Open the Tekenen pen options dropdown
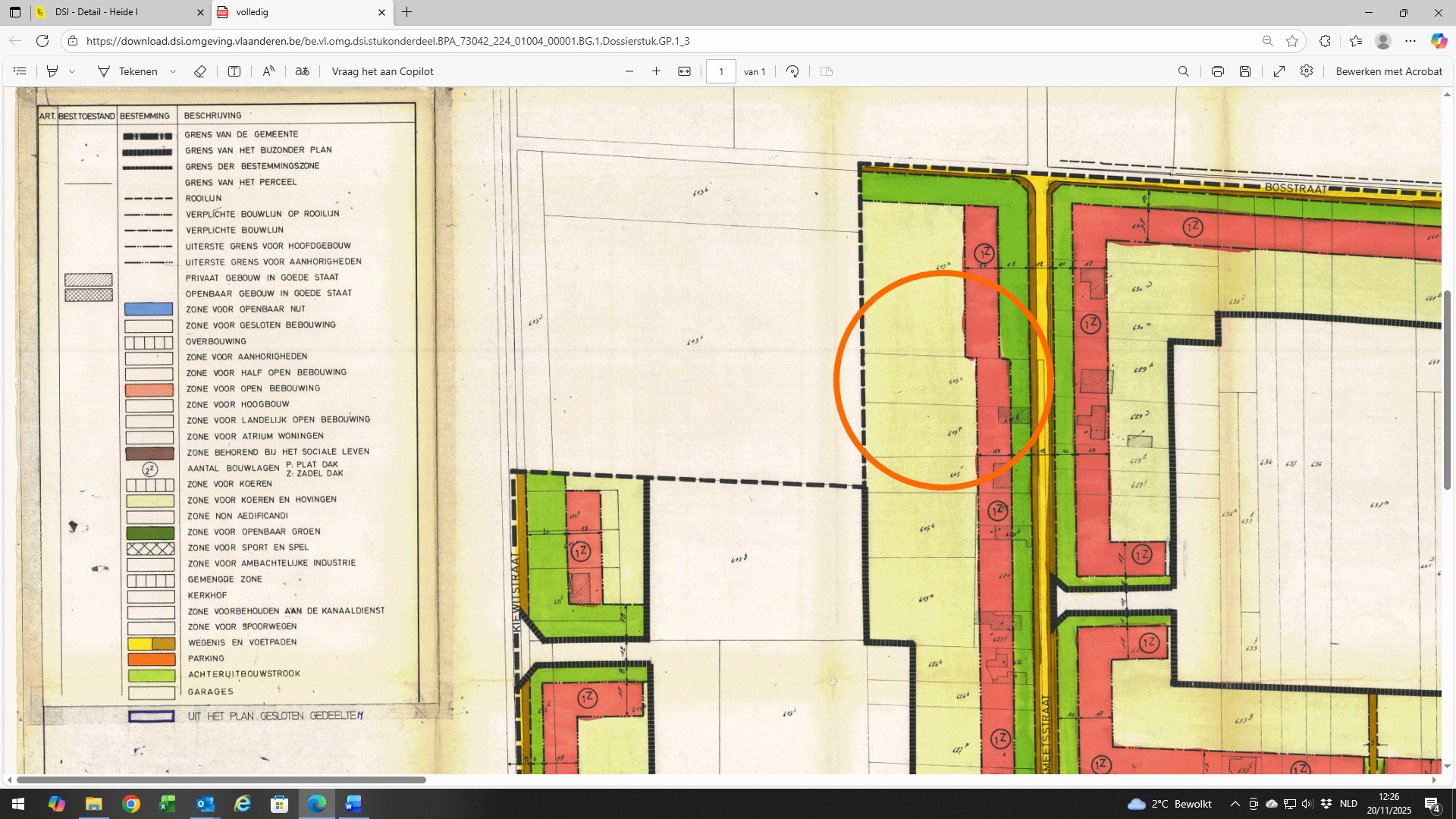1456x819 pixels. pos(173,71)
